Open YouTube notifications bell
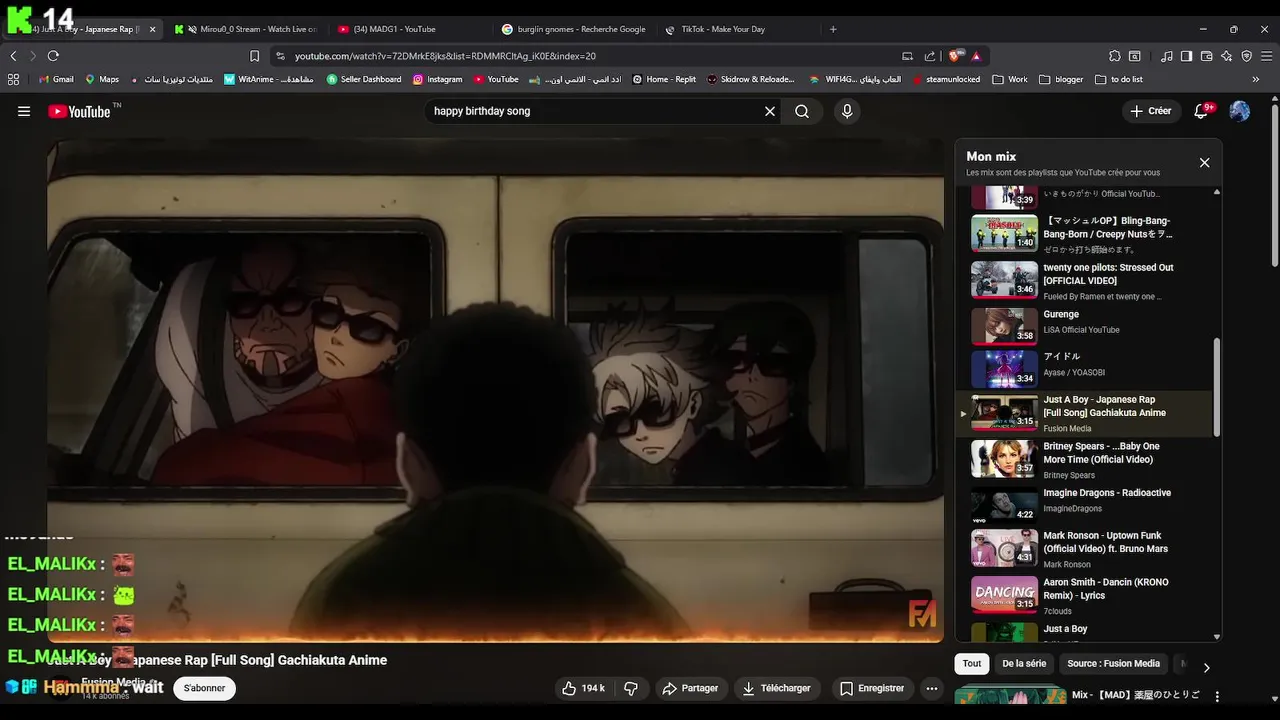Image resolution: width=1280 pixels, height=720 pixels. click(x=1201, y=111)
